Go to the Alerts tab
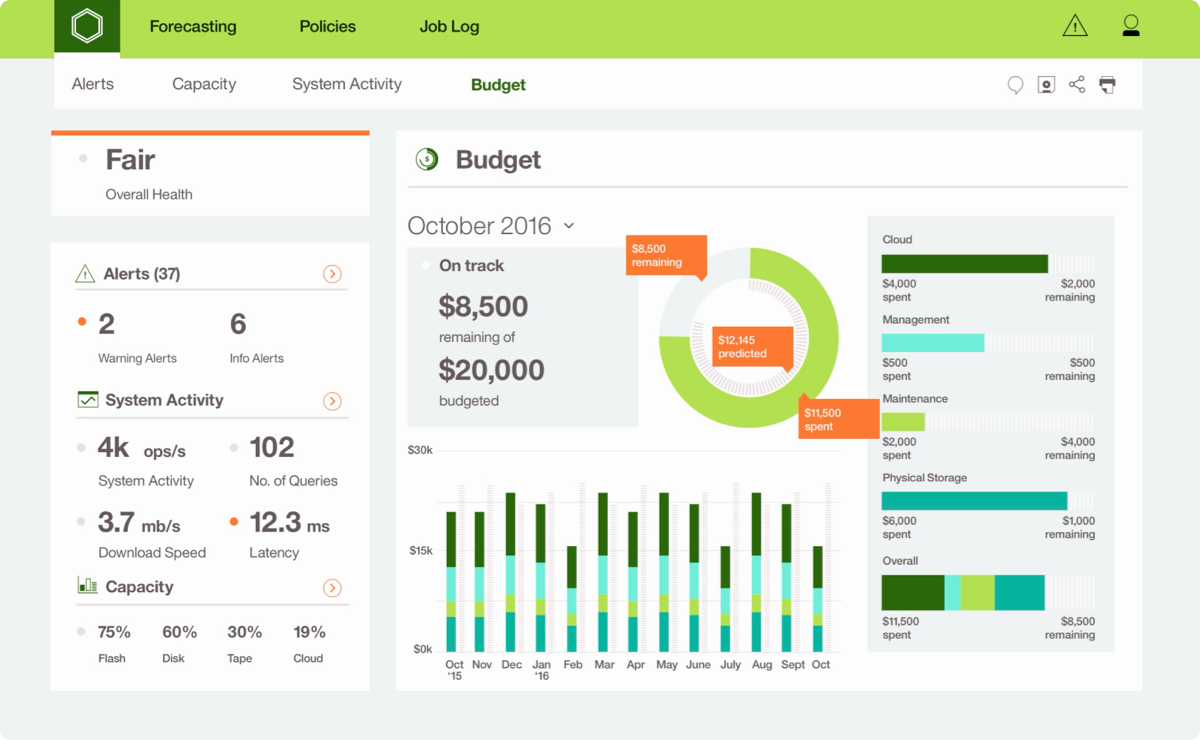The image size is (1200, 740). click(x=93, y=84)
